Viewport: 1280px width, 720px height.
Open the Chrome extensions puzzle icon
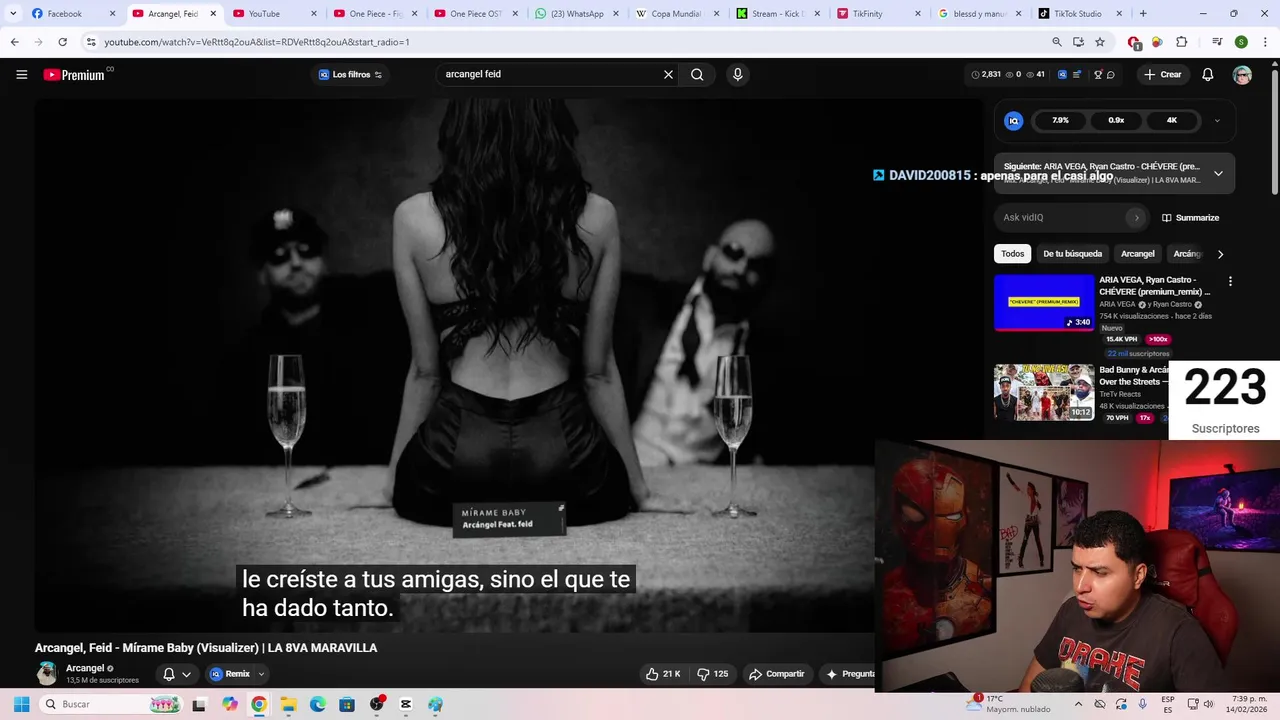1181,42
